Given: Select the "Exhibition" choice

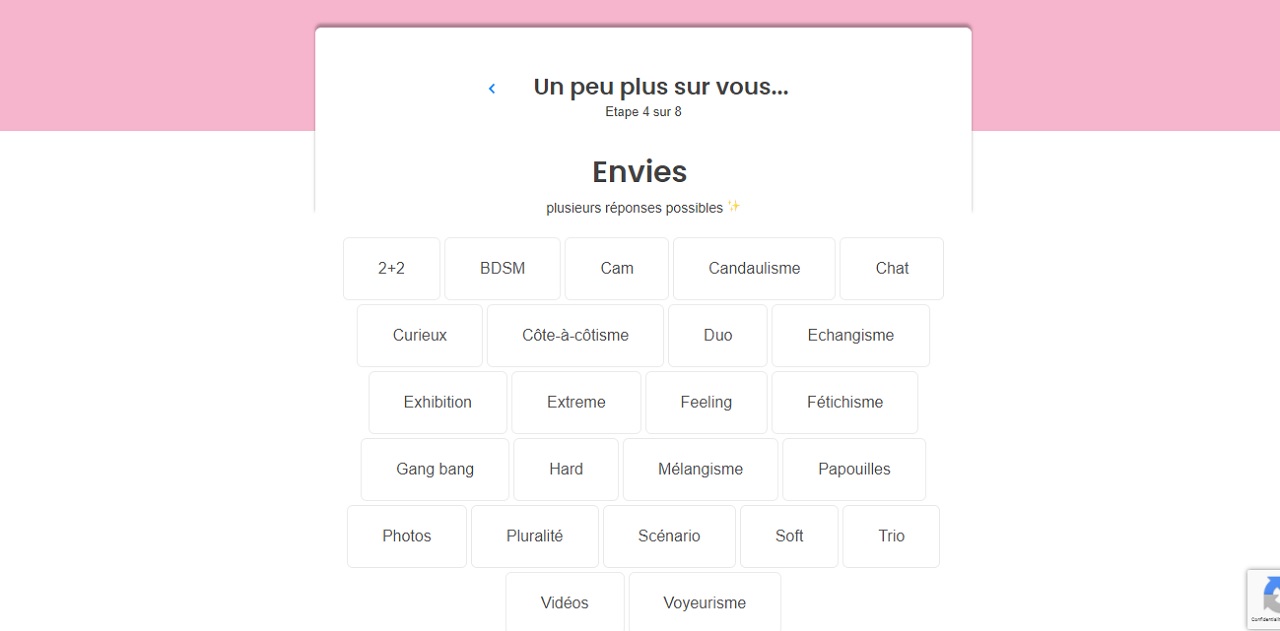Looking at the screenshot, I should click(x=437, y=402).
